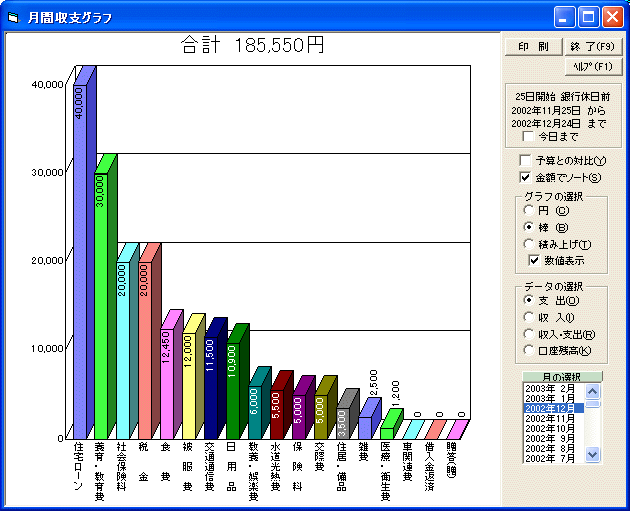Switch the data to 口座残高
This screenshot has width=630, height=511.
[529, 350]
